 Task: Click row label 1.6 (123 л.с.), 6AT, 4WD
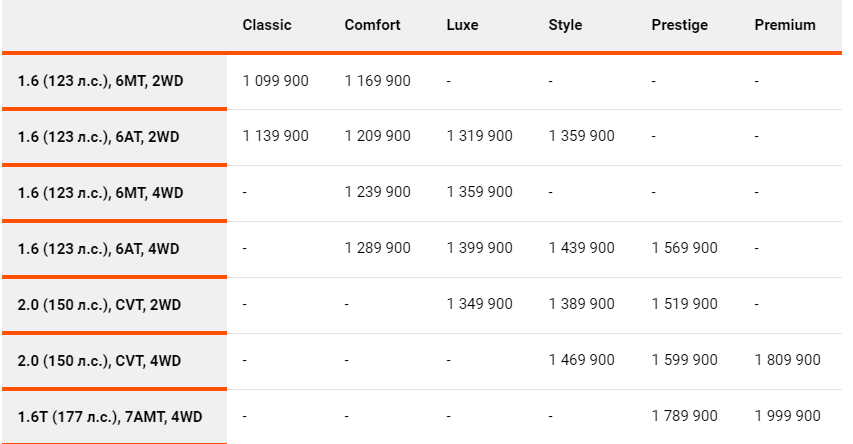point(98,249)
